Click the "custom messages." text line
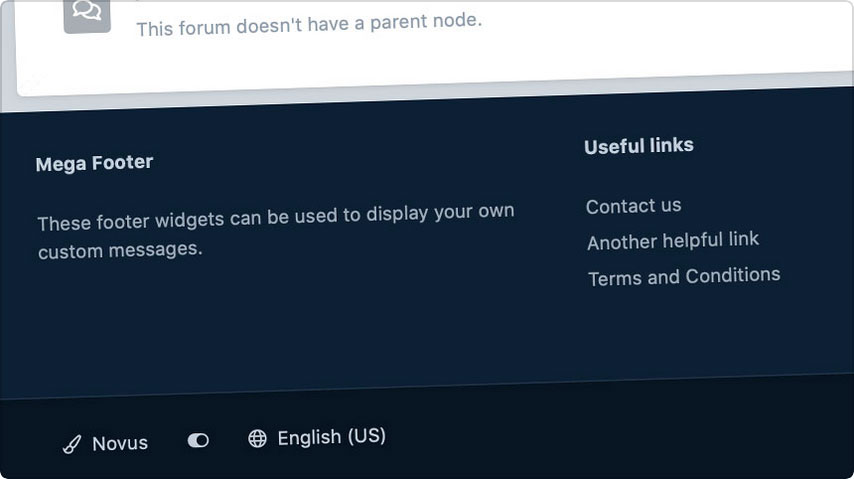Screen dimensions: 854x479 [120, 250]
